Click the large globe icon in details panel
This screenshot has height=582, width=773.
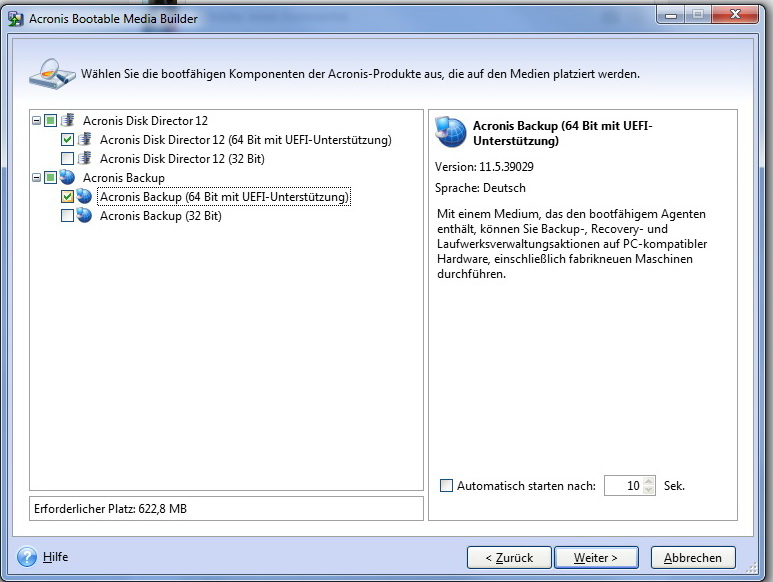pos(450,133)
